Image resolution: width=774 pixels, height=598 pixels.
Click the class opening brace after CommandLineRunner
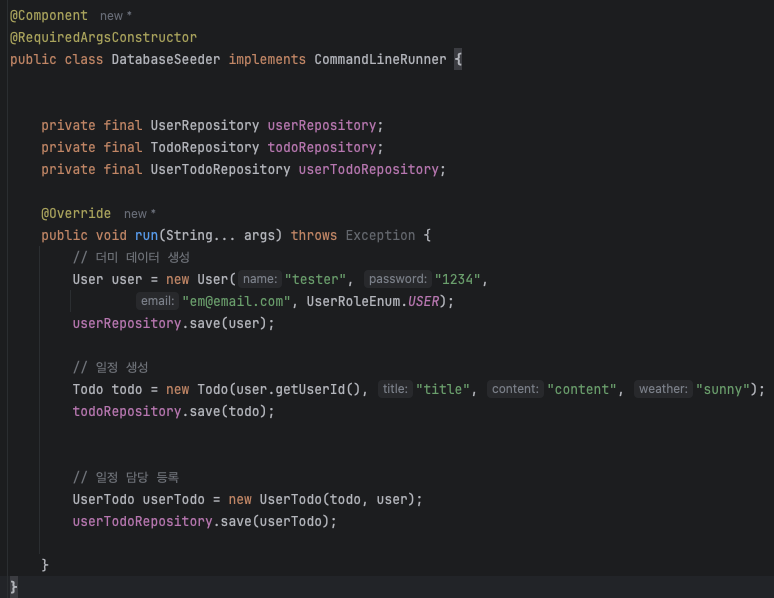pyautogui.click(x=458, y=60)
